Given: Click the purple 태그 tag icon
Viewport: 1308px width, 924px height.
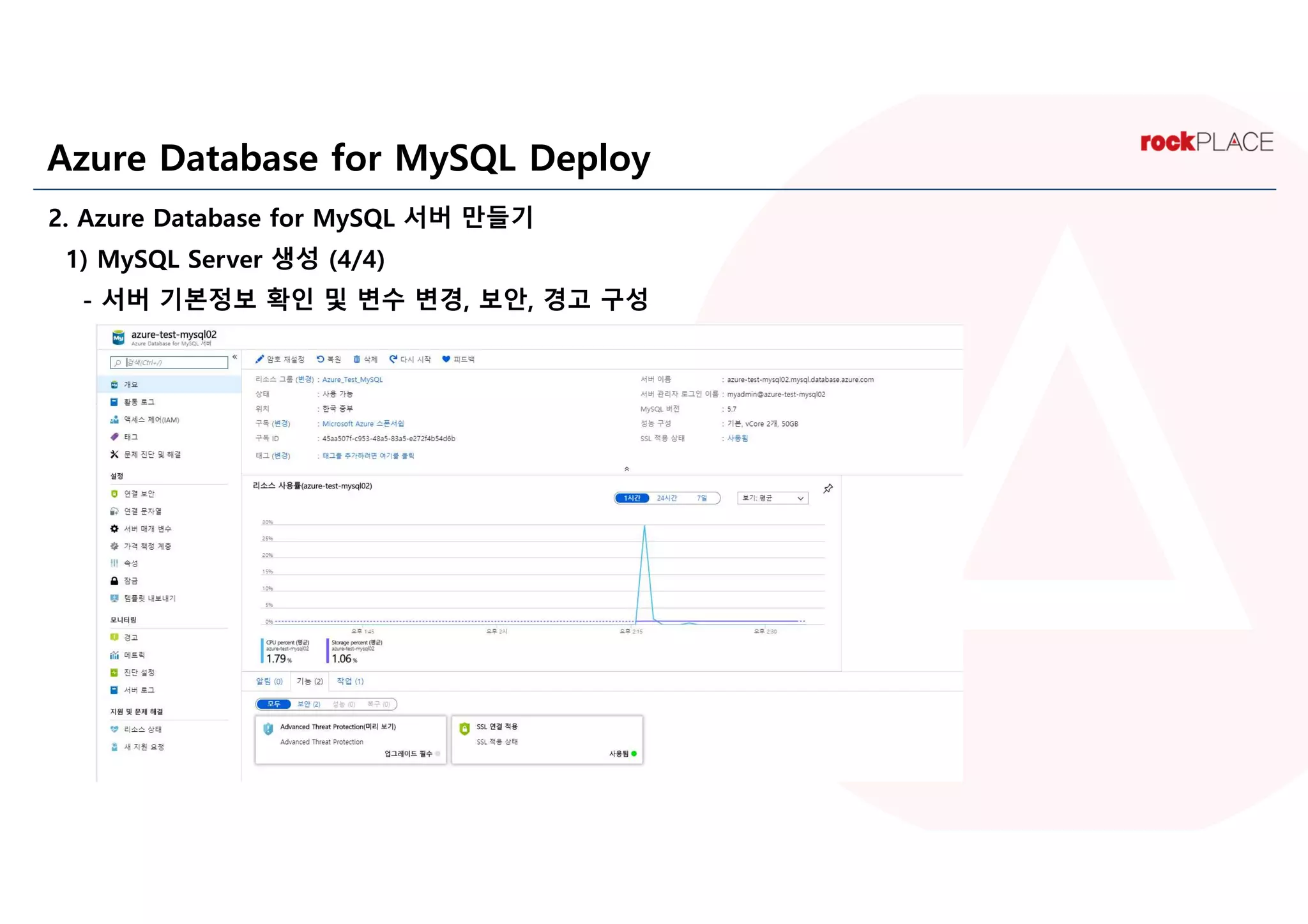Looking at the screenshot, I should (114, 437).
